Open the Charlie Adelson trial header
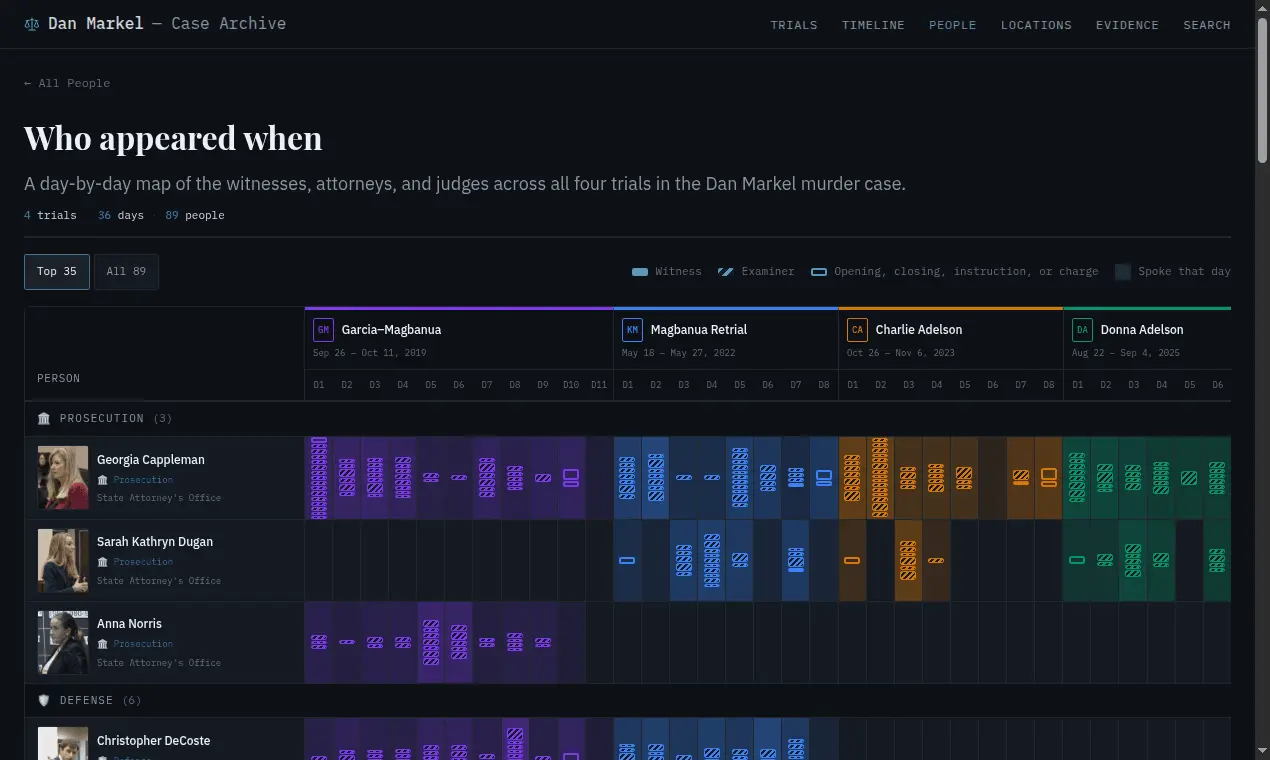 click(x=951, y=339)
